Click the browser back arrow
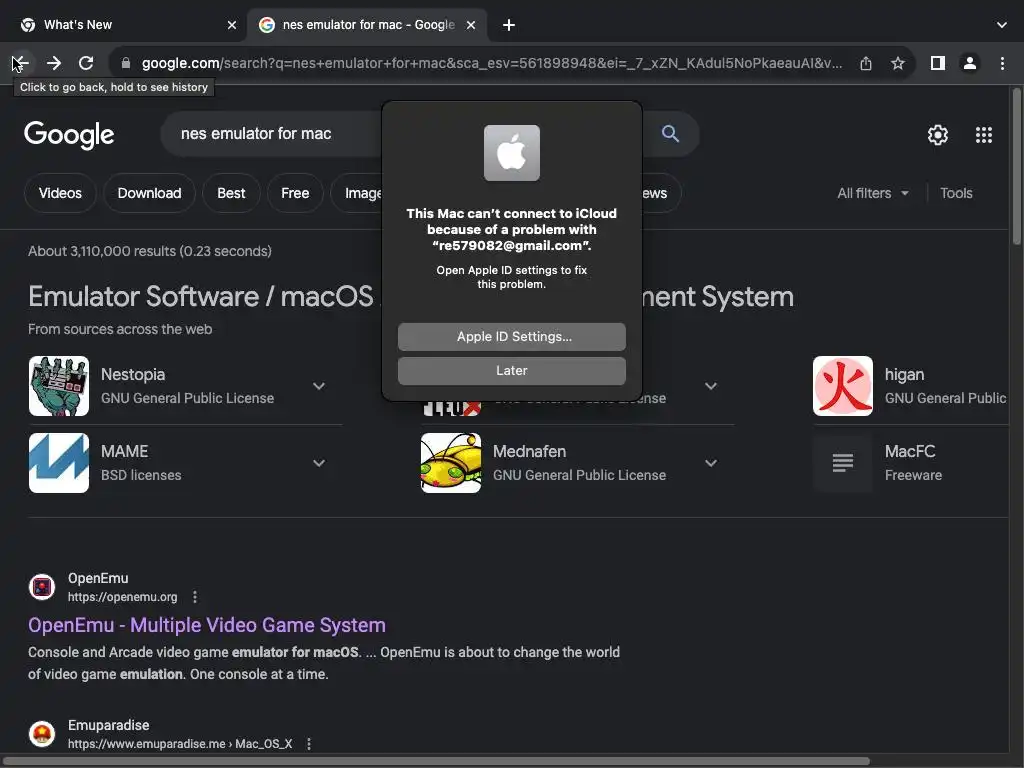This screenshot has width=1024, height=768. click(x=20, y=63)
